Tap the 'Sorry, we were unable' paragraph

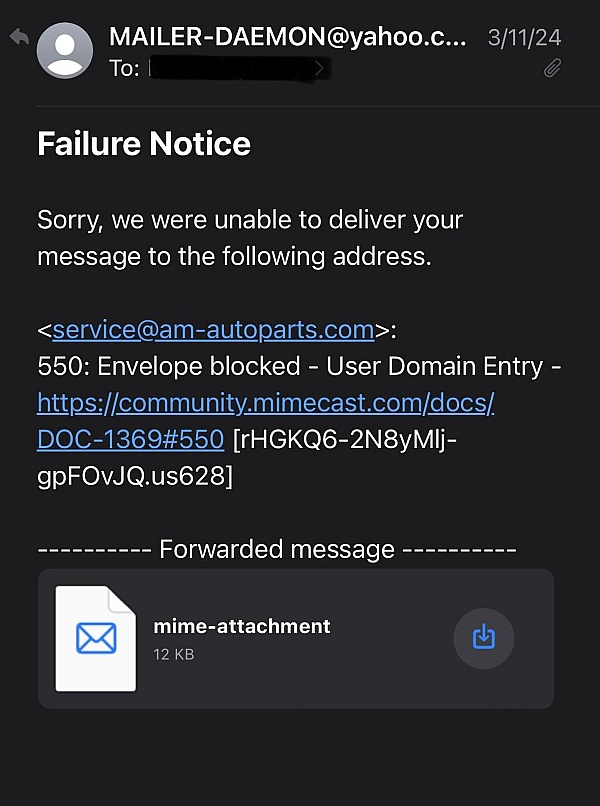coord(250,238)
